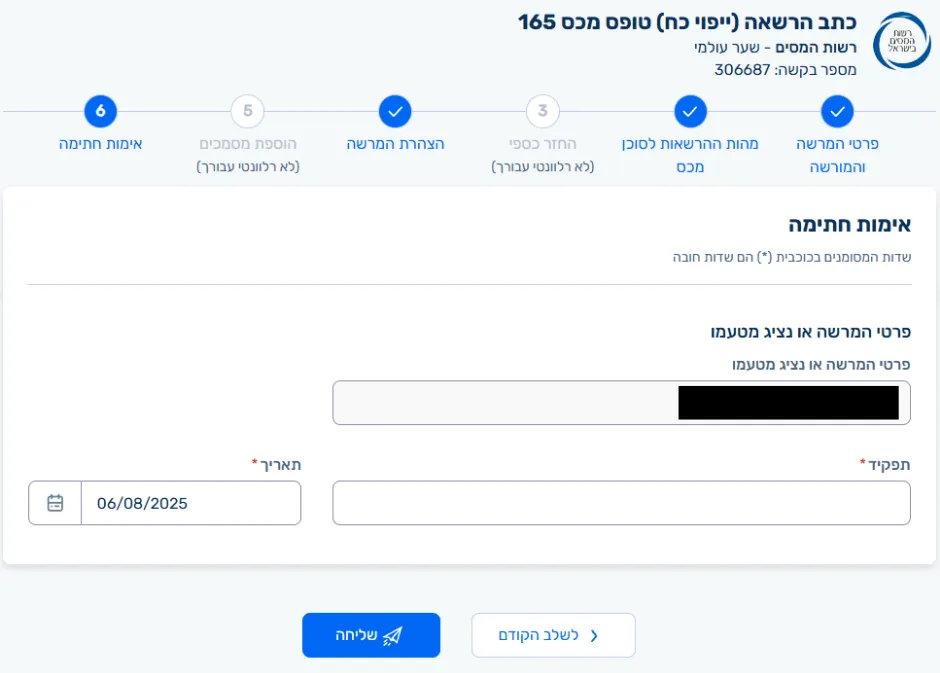The image size is (940, 673).
Task: Open the calendar date picker icon
Action: click(55, 503)
